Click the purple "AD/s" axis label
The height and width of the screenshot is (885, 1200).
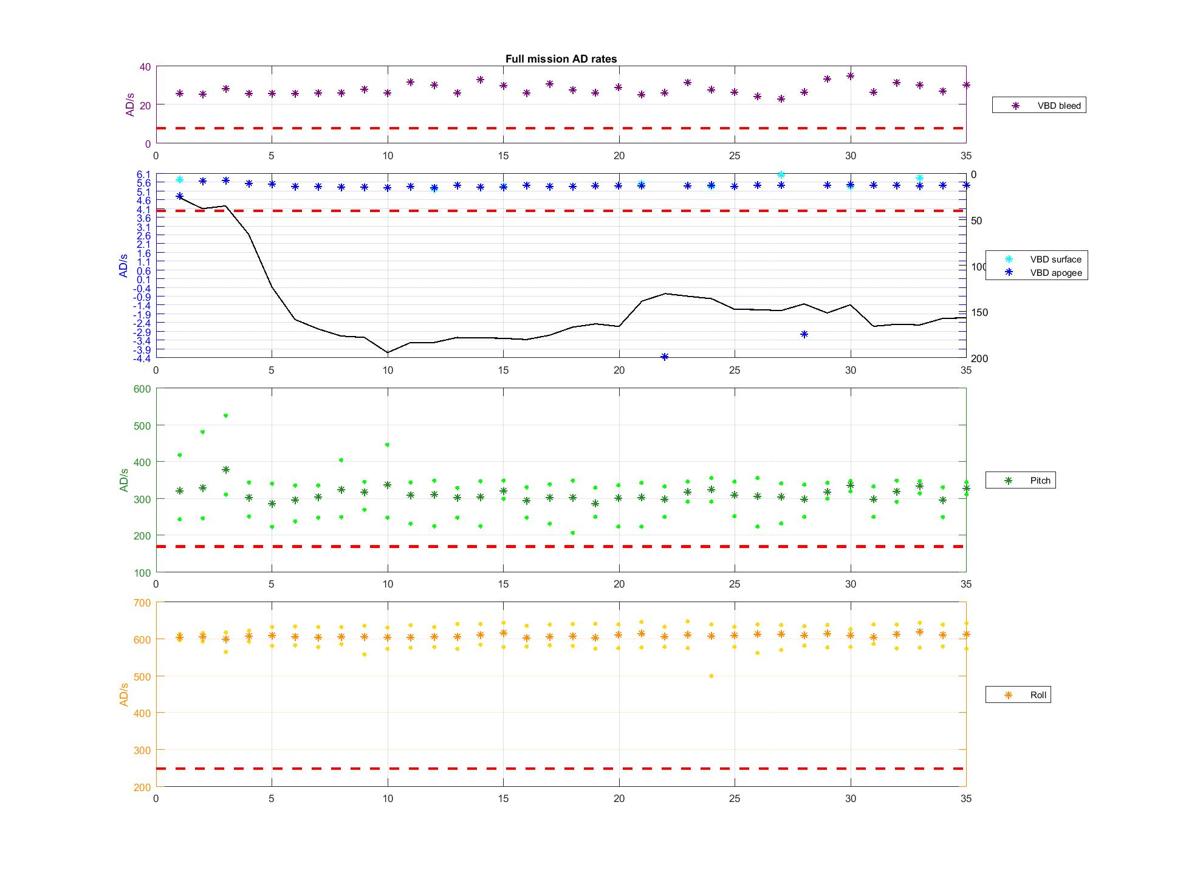click(130, 105)
